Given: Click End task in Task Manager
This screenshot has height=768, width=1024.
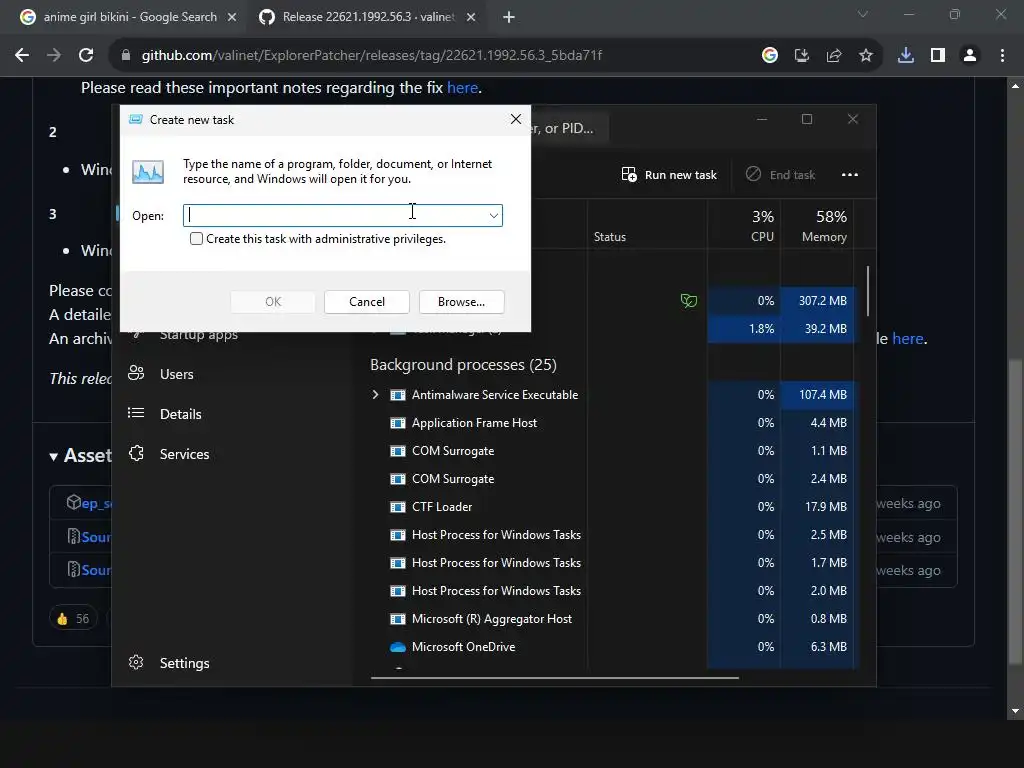Looking at the screenshot, I should [x=780, y=175].
